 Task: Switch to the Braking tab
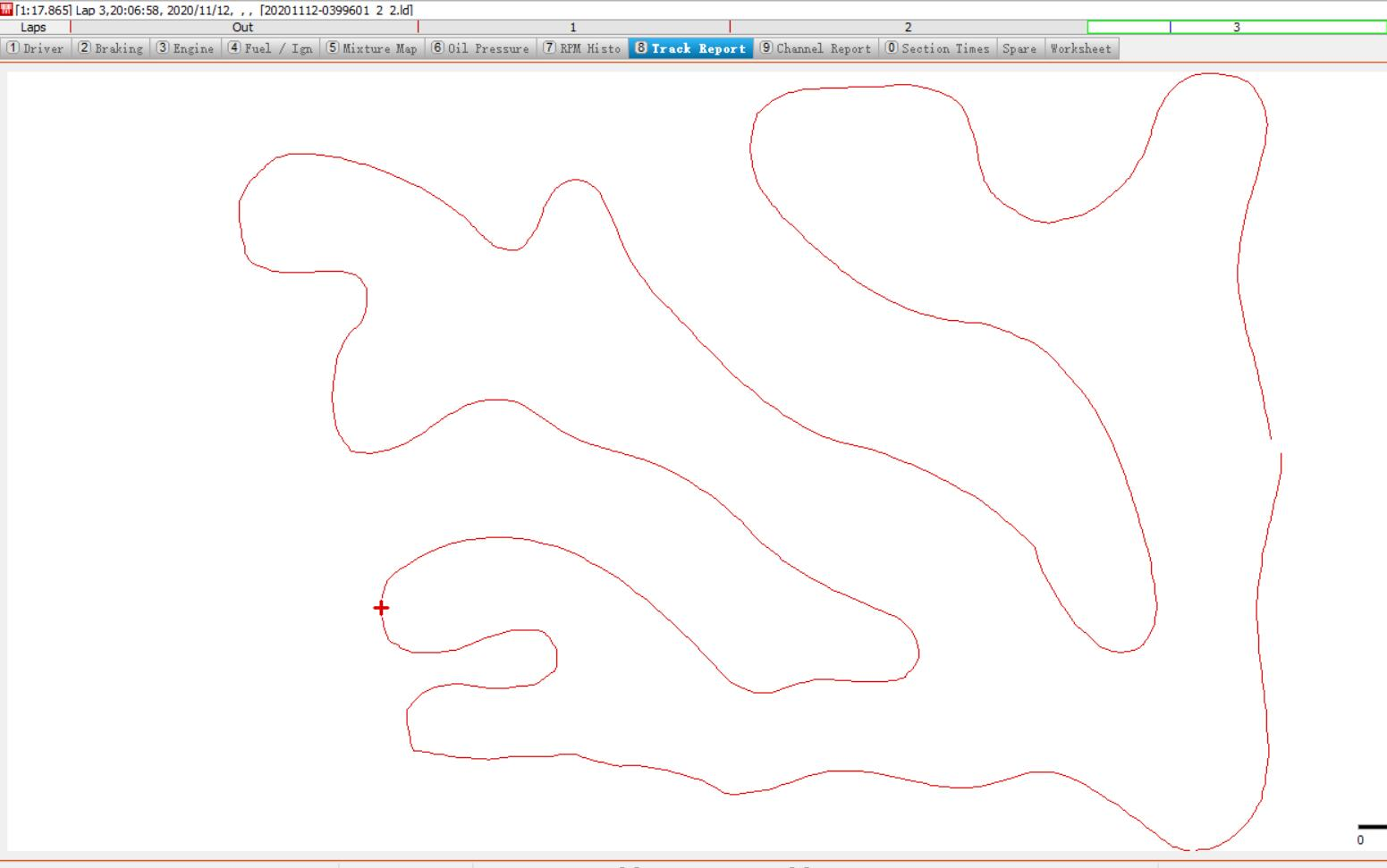pos(110,48)
